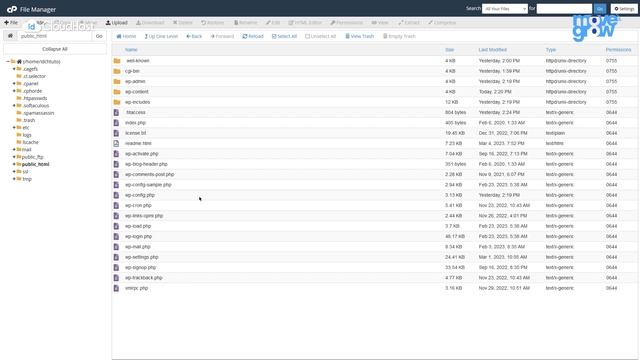Click the Forward navigation button
The height and width of the screenshot is (360, 640).
pos(222,36)
